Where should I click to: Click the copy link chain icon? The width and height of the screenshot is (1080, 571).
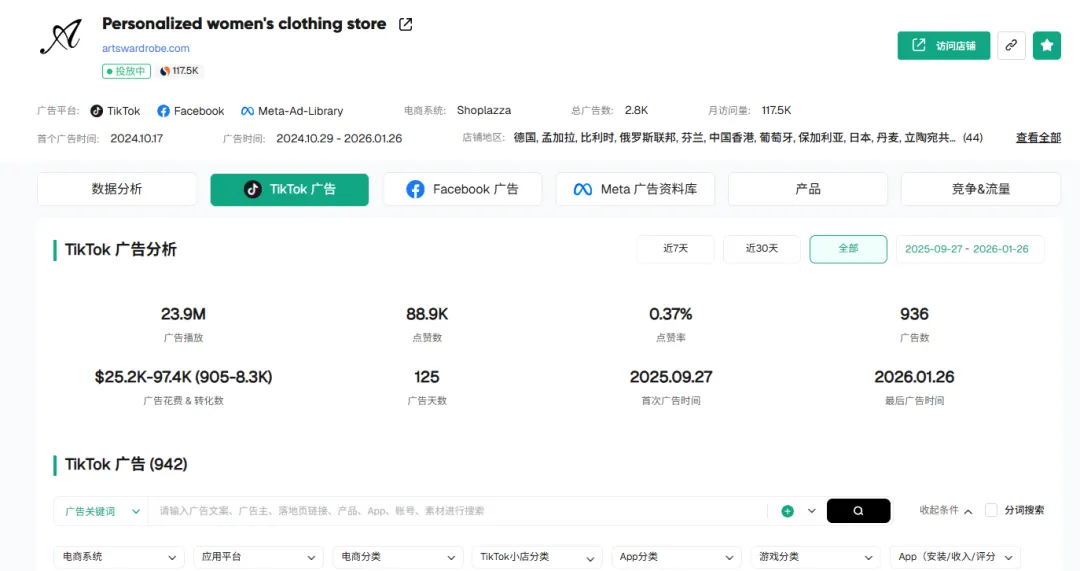[1011, 45]
